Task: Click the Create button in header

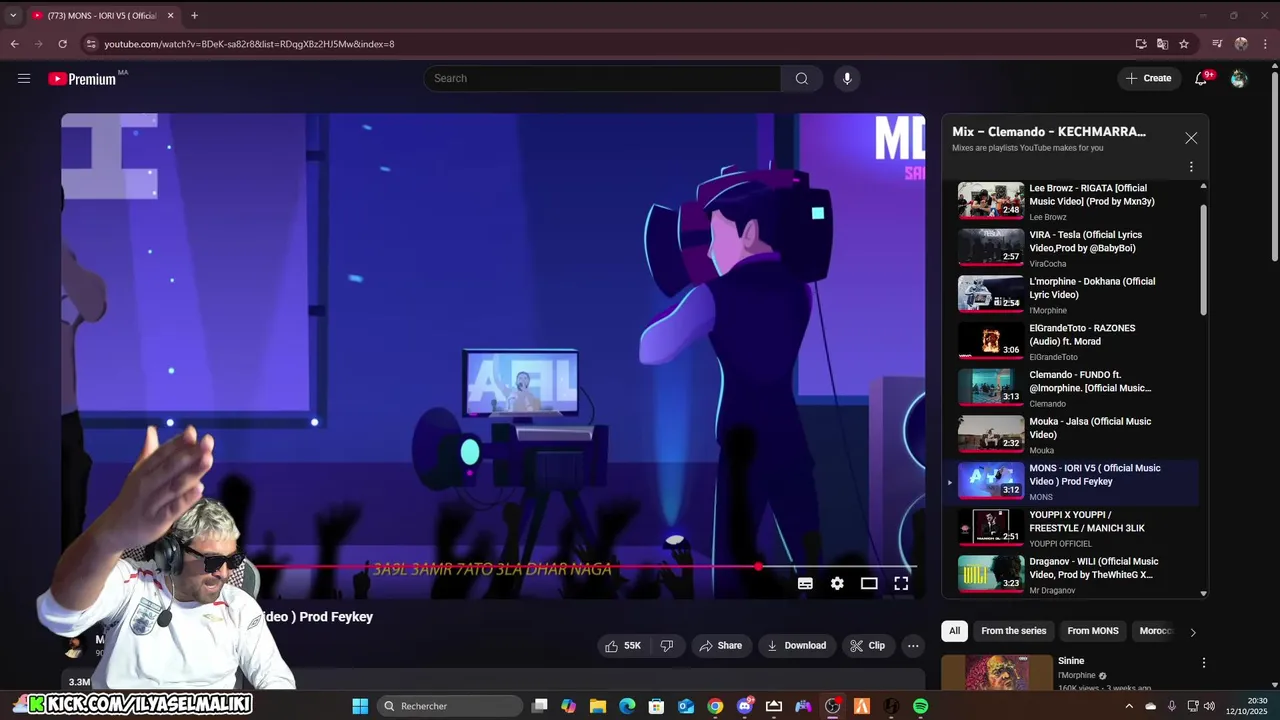Action: pyautogui.click(x=1149, y=78)
